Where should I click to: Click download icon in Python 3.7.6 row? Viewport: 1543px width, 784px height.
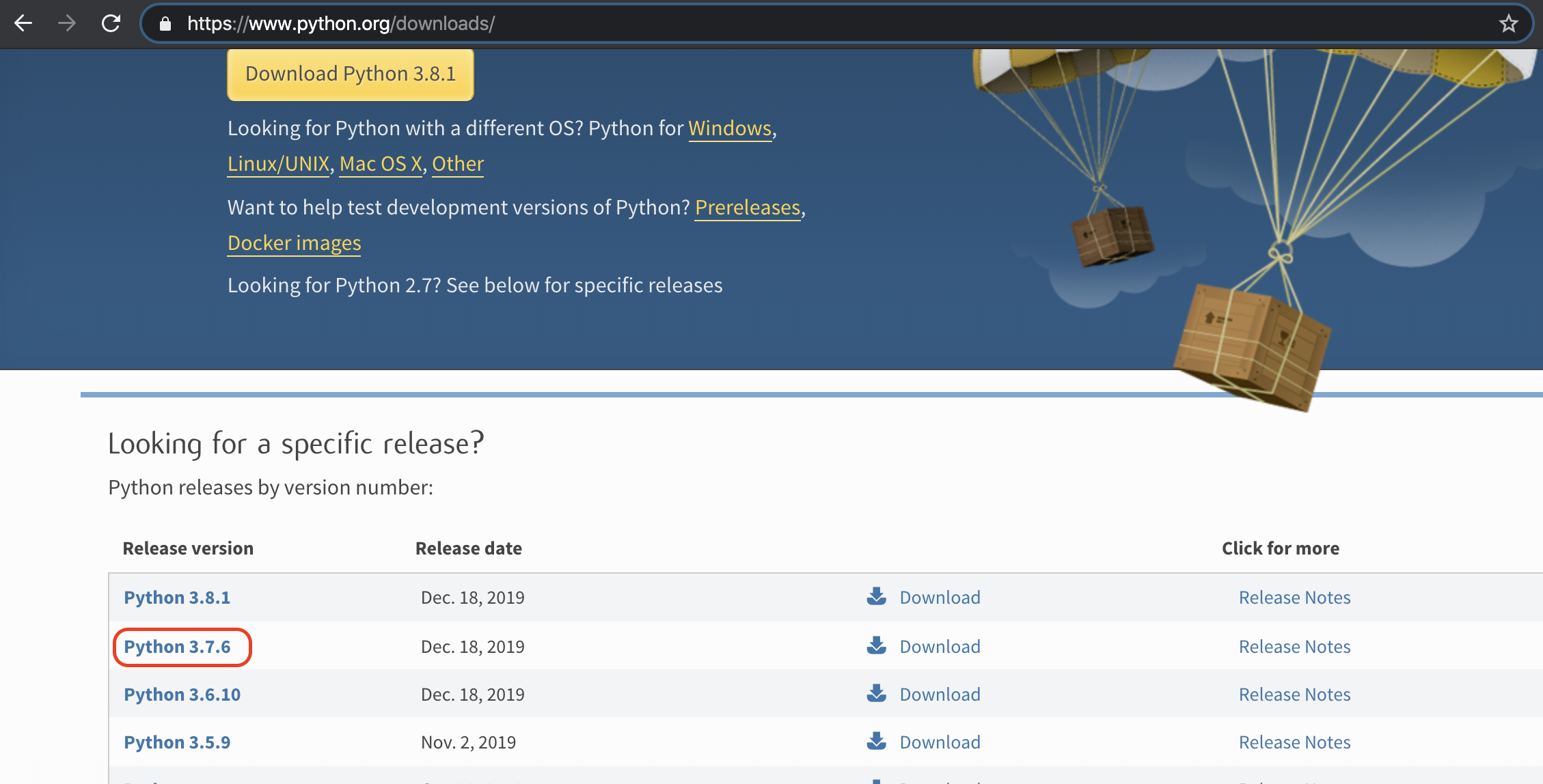point(876,645)
